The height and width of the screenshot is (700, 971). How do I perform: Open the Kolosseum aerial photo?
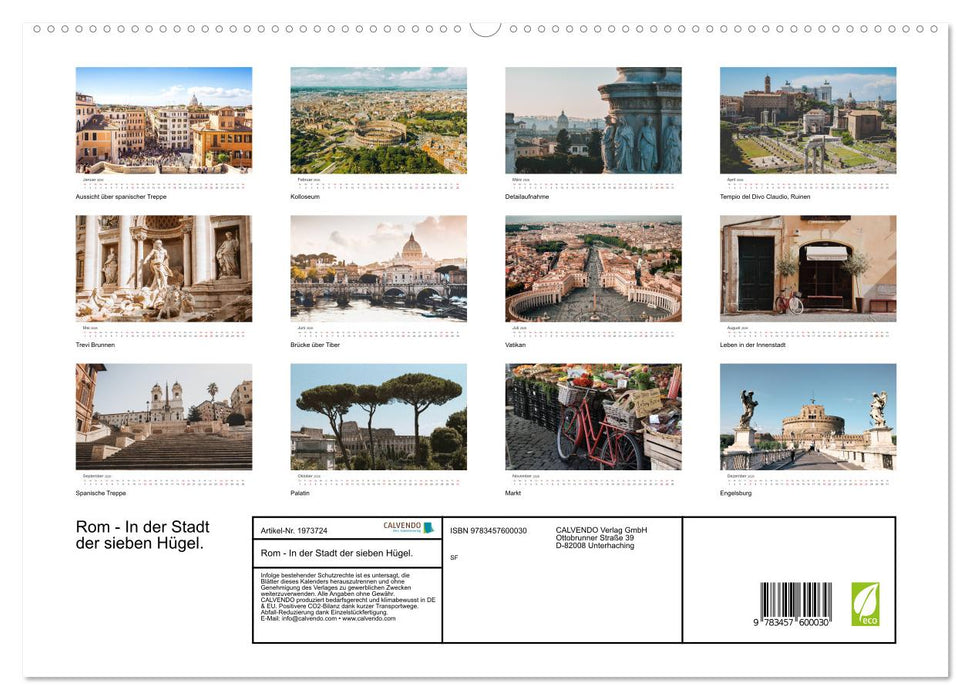click(378, 120)
